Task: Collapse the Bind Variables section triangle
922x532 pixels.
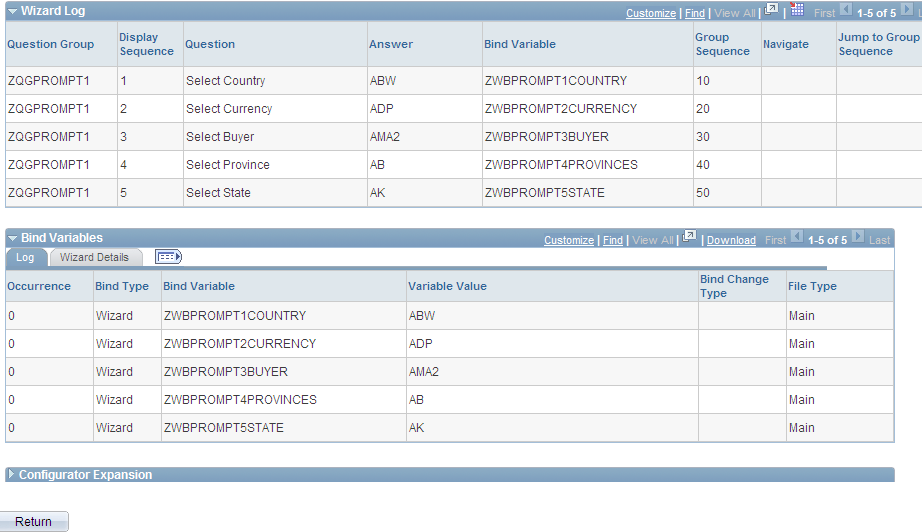Action: (12, 238)
